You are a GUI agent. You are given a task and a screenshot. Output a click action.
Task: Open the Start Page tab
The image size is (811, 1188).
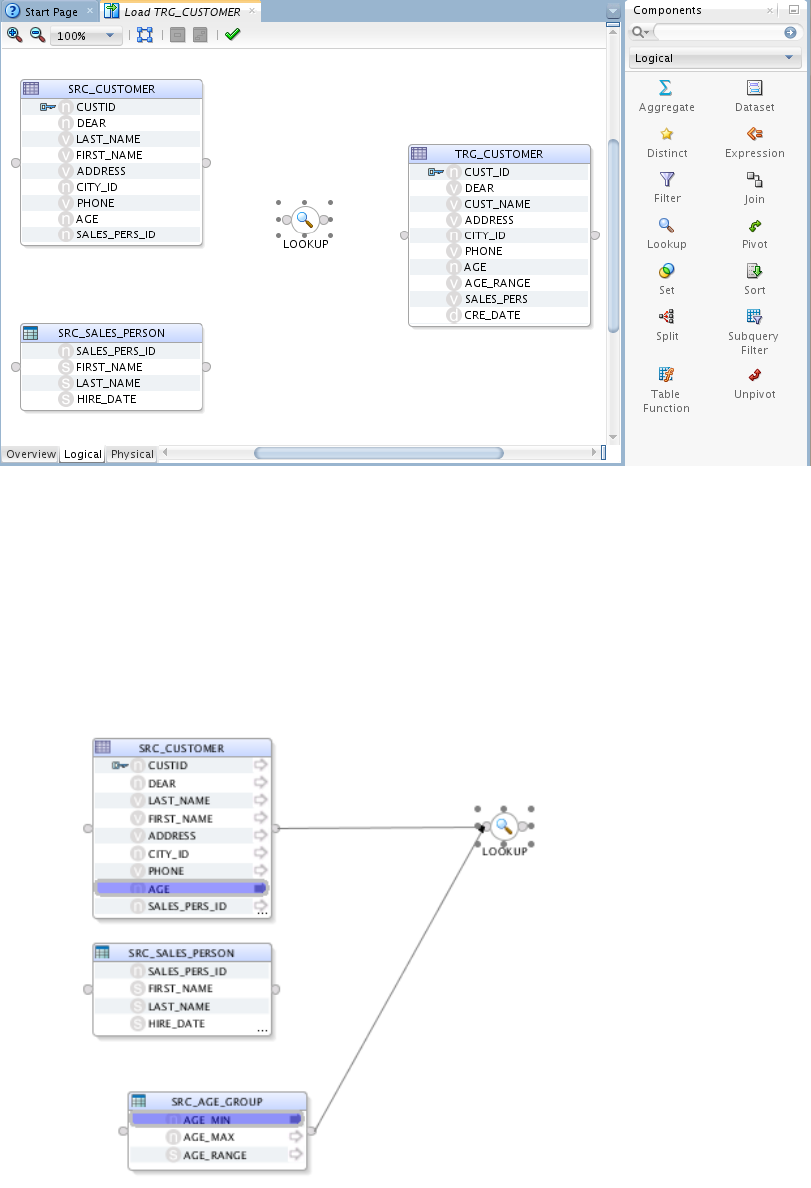[x=50, y=11]
